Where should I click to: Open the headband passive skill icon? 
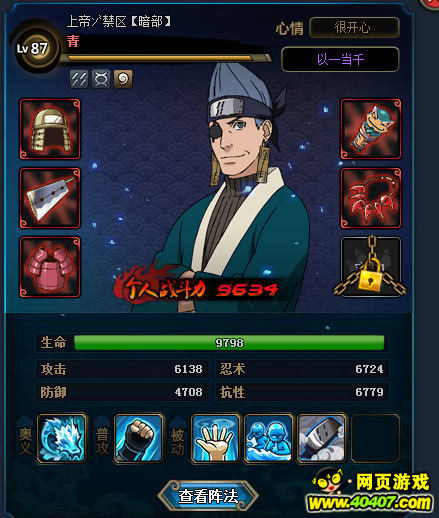(322, 438)
